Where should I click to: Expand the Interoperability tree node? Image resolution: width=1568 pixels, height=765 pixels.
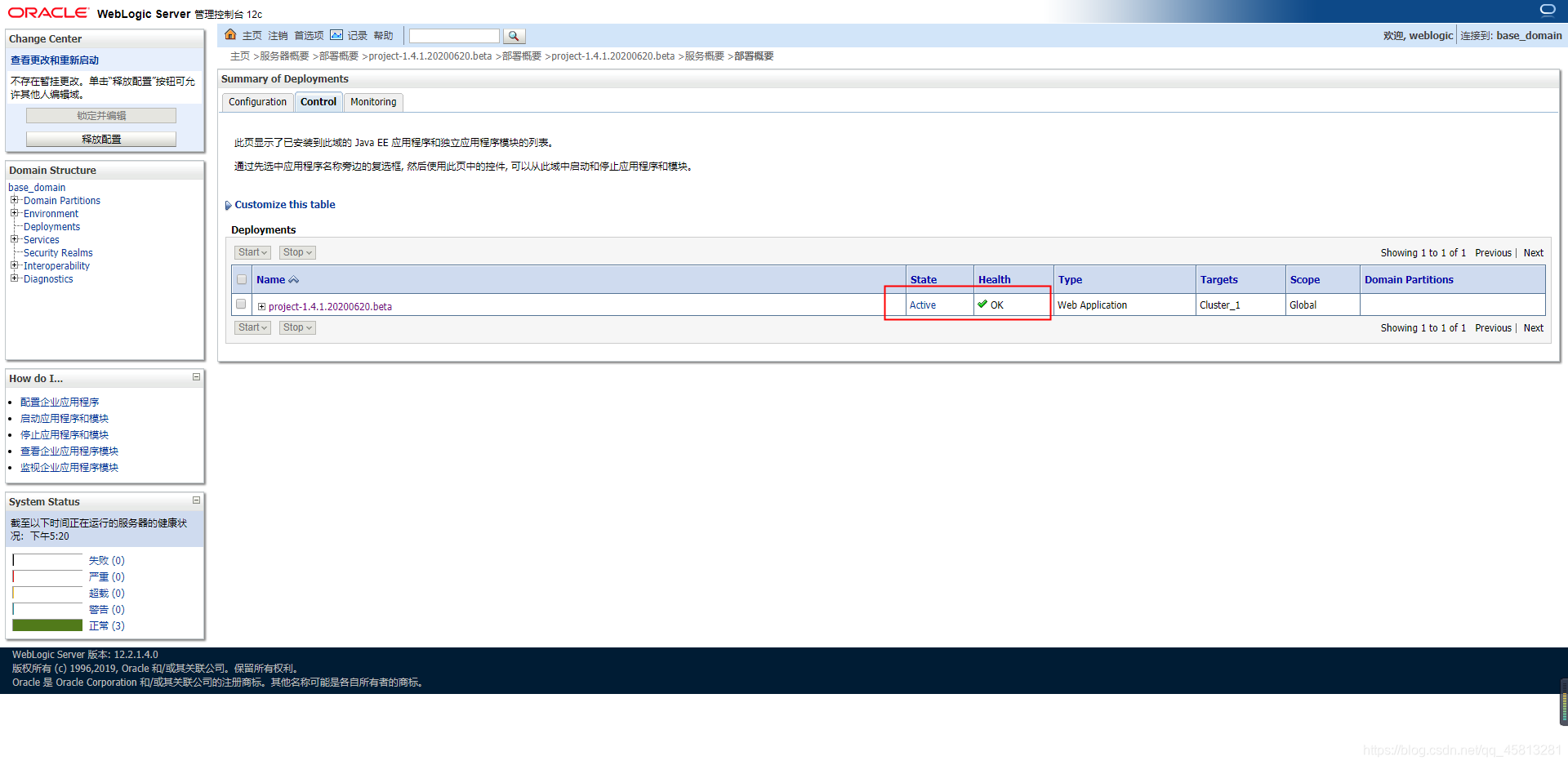pos(15,265)
